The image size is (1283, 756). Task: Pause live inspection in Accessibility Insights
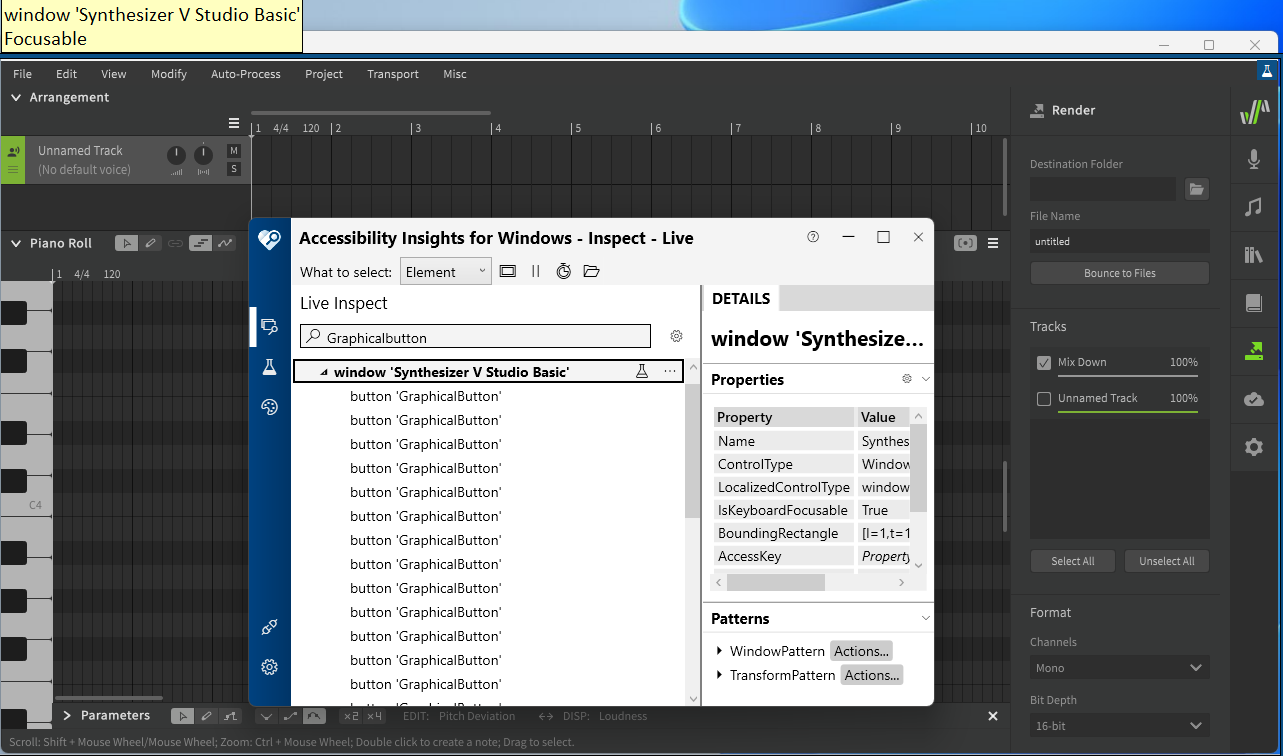pyautogui.click(x=536, y=271)
